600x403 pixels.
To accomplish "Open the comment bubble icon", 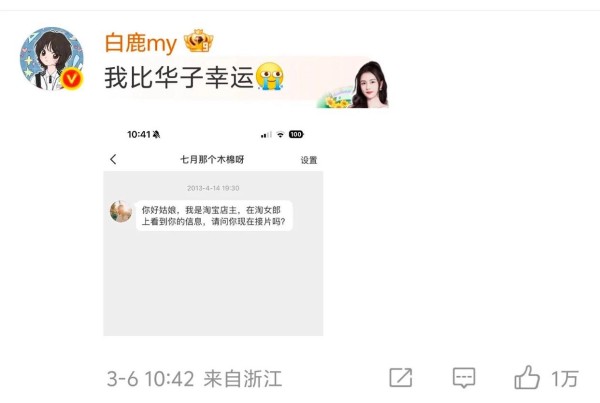I will pos(464,378).
